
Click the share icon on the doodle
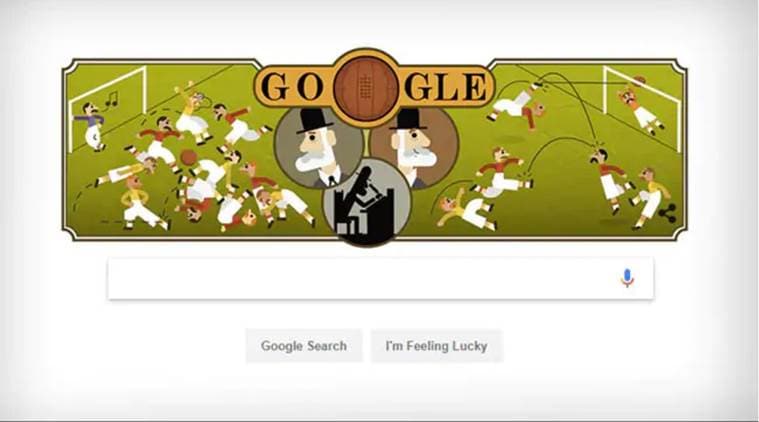coord(668,213)
